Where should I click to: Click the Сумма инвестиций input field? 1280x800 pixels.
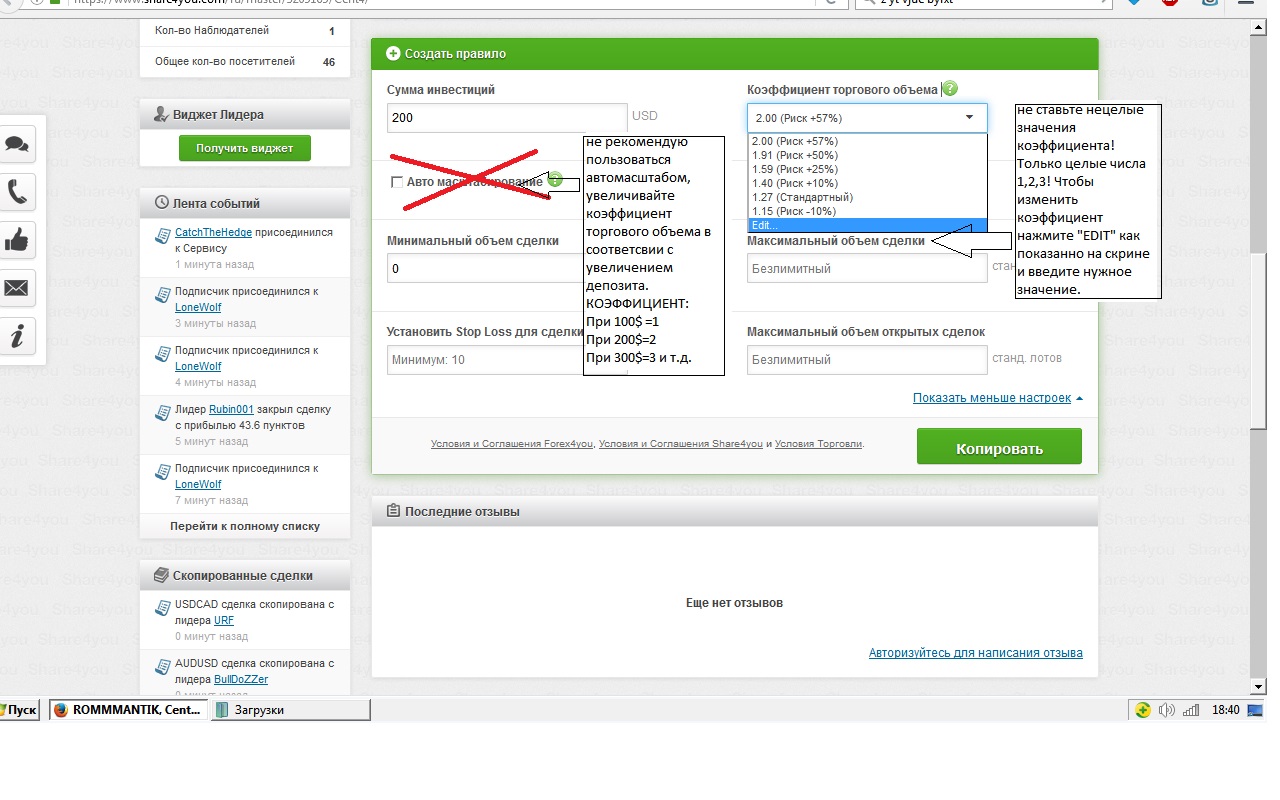(507, 118)
